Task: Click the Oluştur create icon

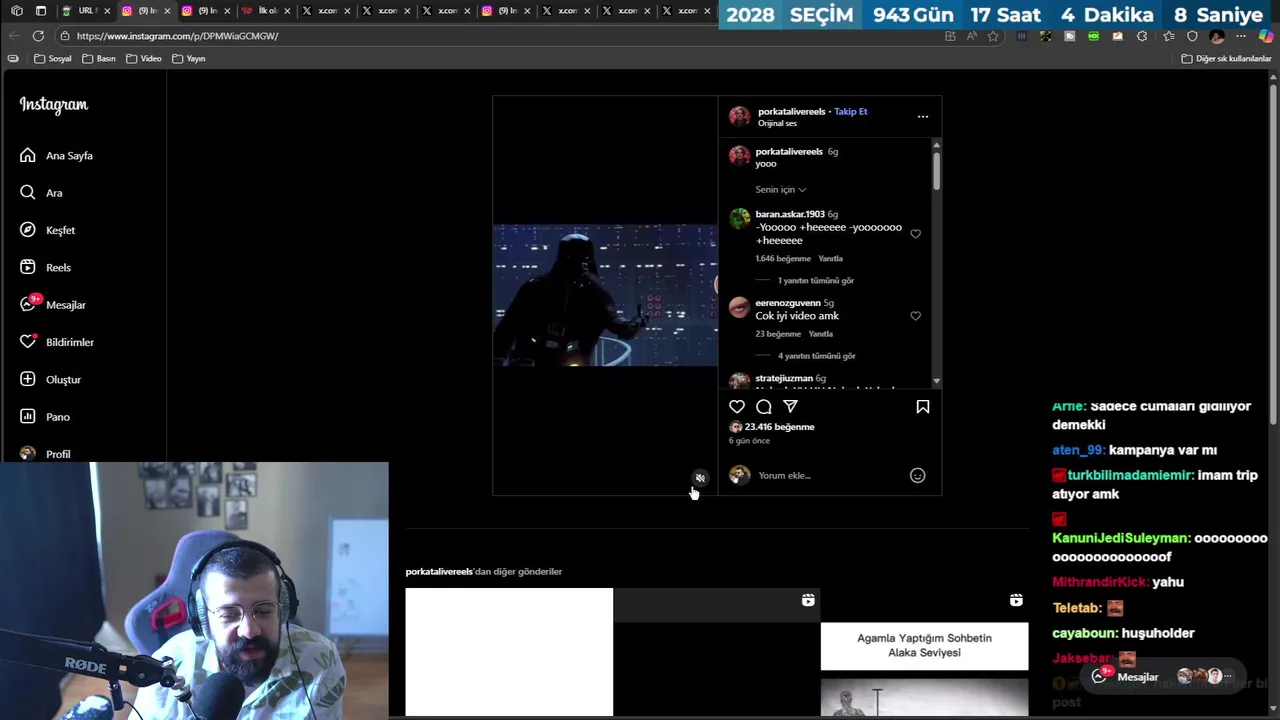Action: (x=28, y=379)
